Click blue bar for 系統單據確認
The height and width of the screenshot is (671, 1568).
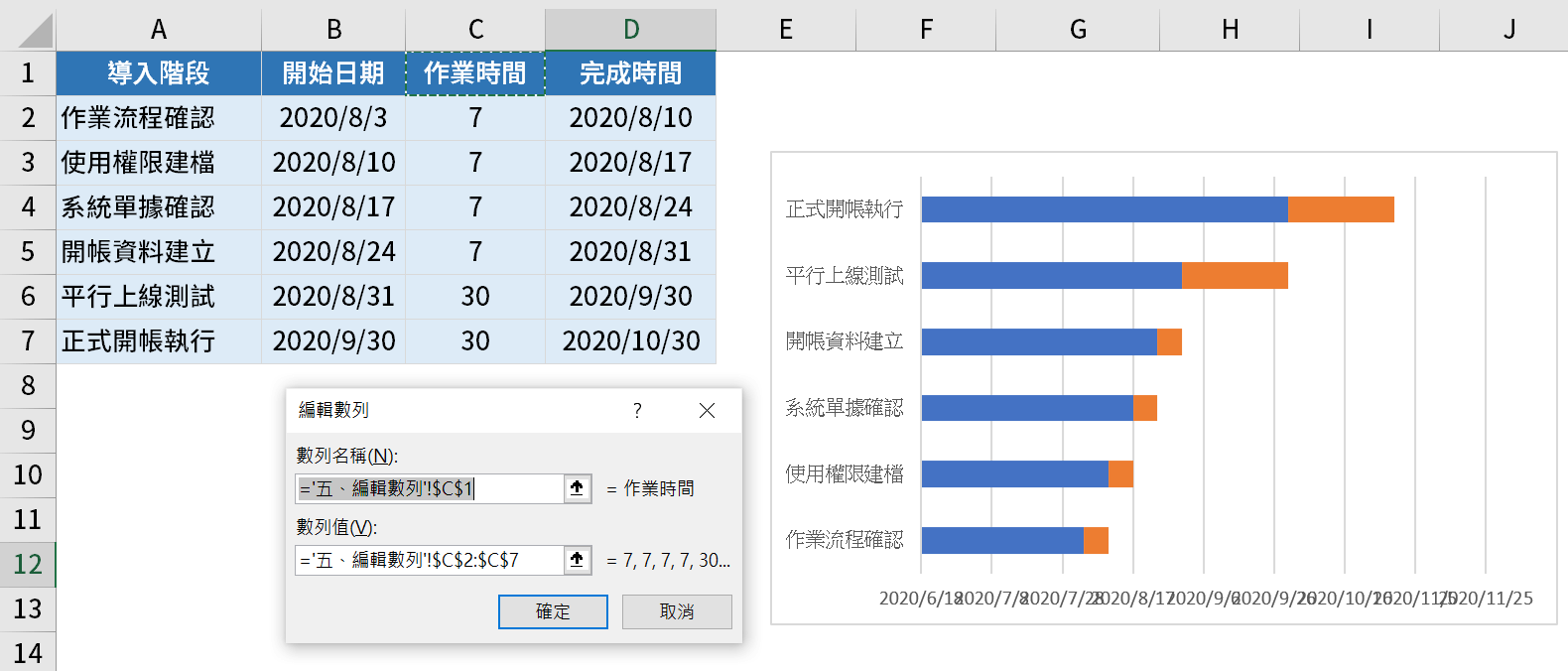[x=1027, y=408]
